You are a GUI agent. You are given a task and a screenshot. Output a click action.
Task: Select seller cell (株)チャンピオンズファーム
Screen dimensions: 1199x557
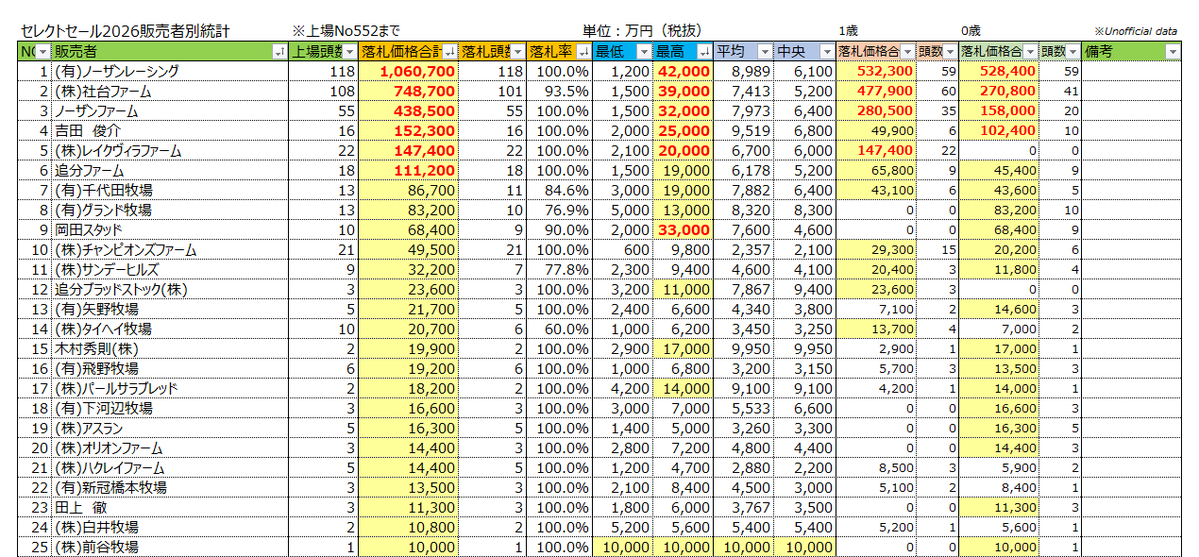tap(171, 250)
